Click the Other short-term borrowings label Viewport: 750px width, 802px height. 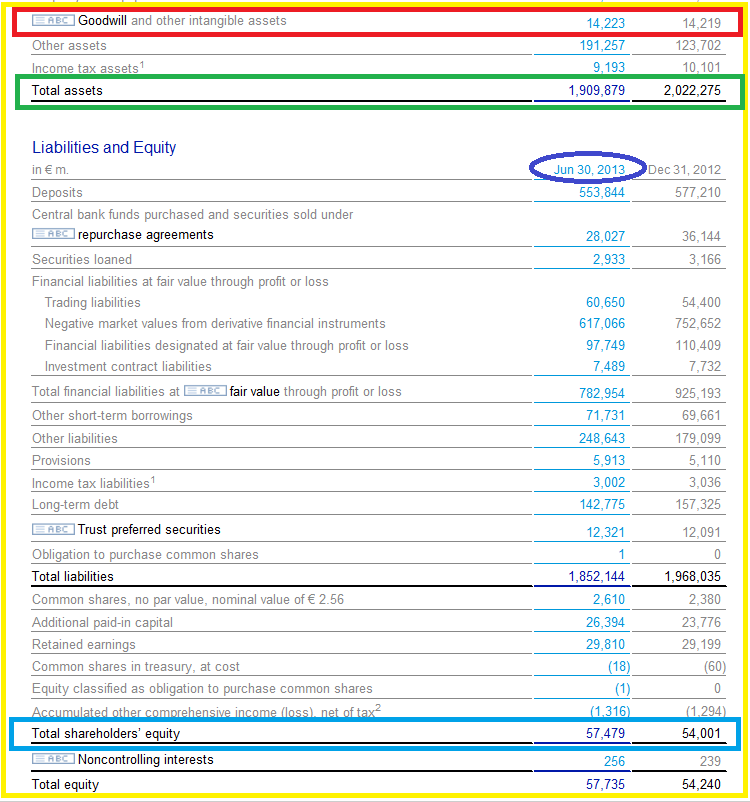tap(112, 415)
